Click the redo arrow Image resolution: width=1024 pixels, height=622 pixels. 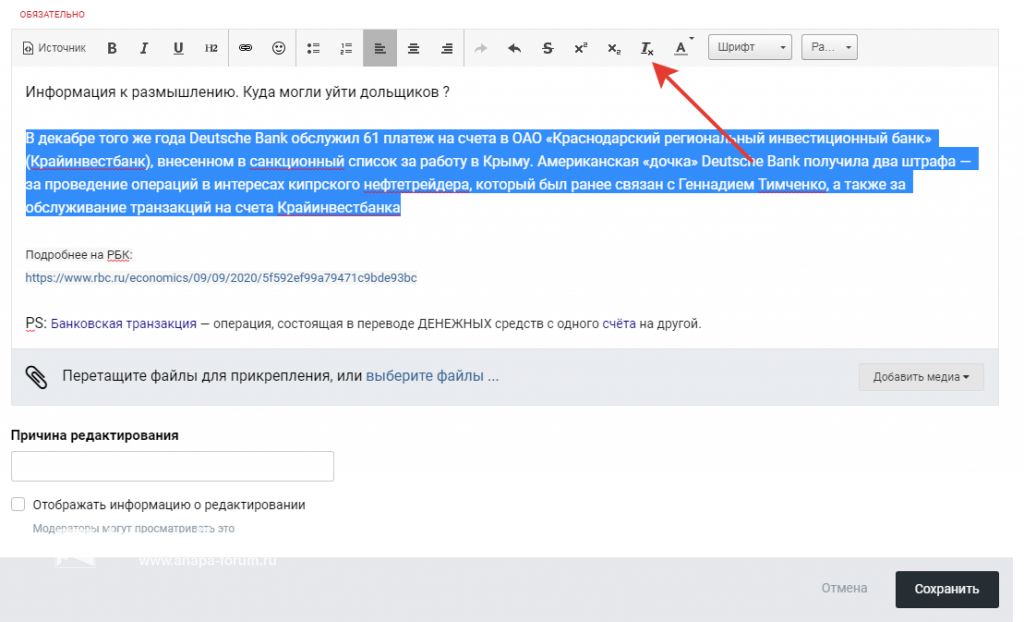481,48
